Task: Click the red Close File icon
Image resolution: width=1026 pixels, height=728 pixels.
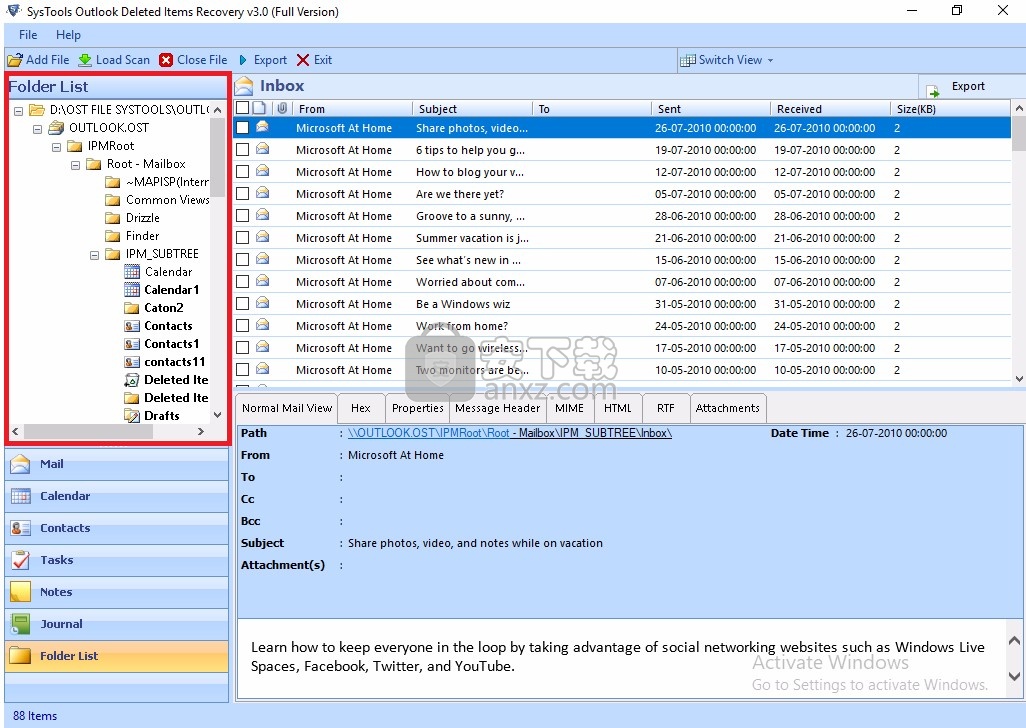Action: point(166,60)
